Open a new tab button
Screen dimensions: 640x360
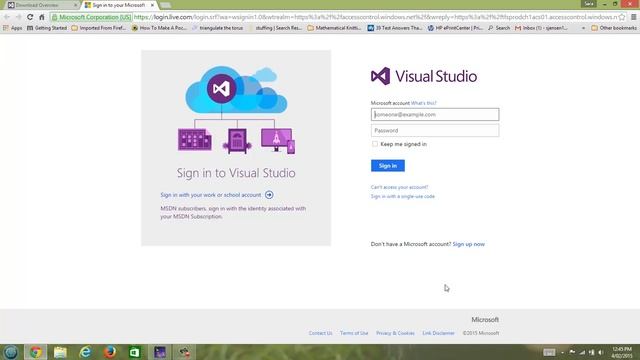[x=165, y=5]
